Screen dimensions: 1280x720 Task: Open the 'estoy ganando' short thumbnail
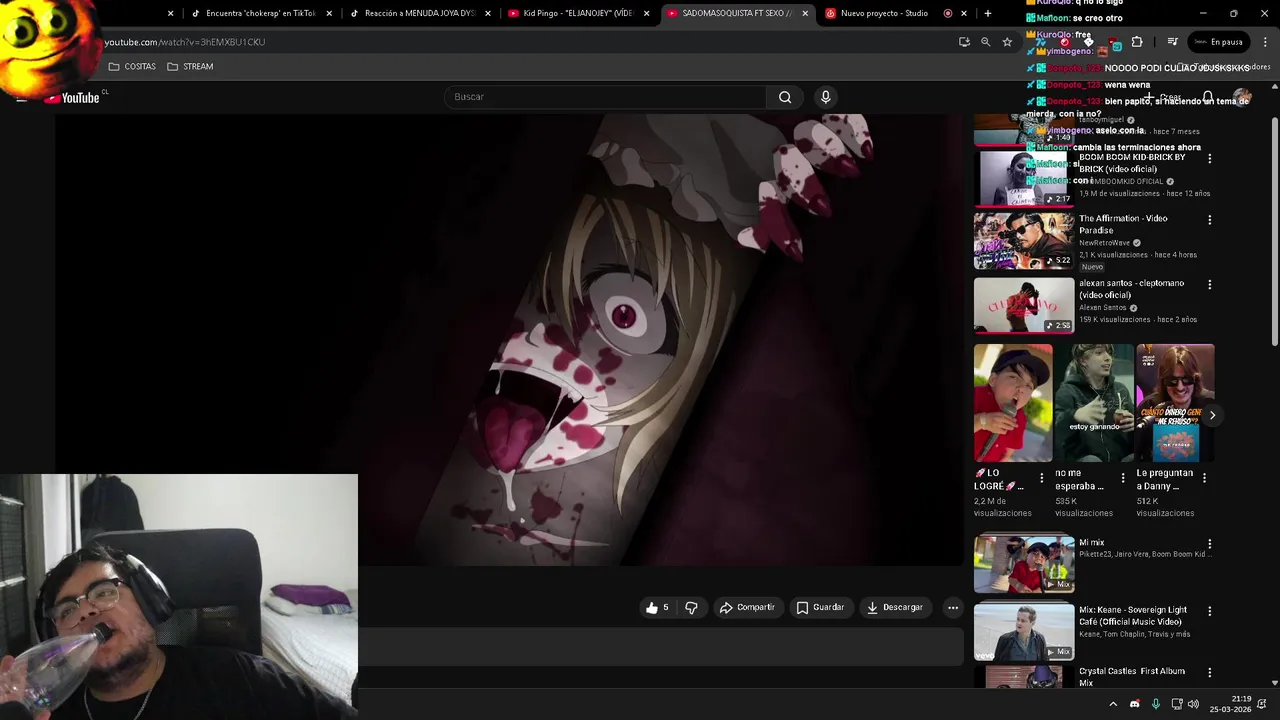coord(1094,403)
